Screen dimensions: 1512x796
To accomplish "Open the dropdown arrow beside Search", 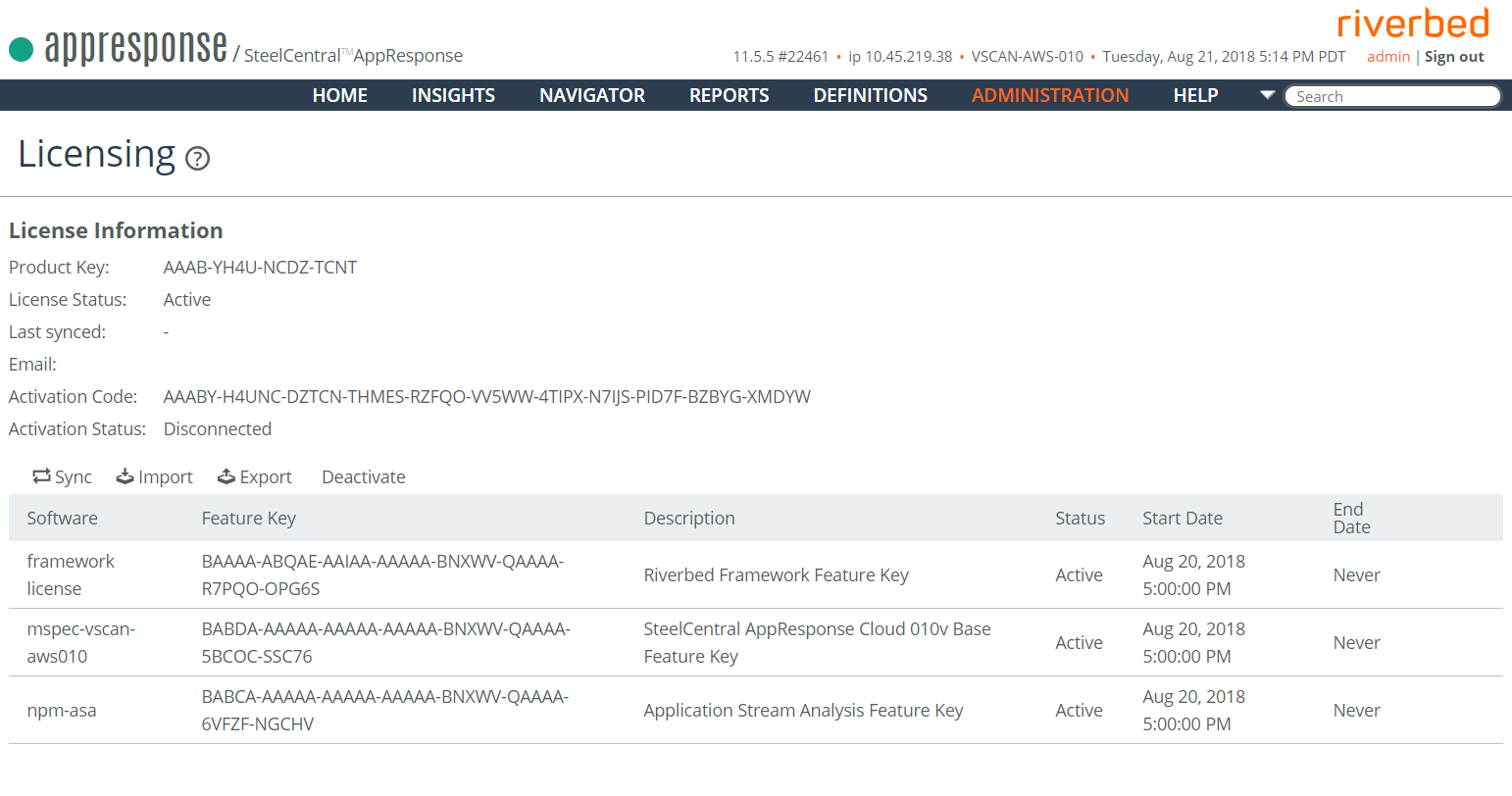I will 1267,95.
